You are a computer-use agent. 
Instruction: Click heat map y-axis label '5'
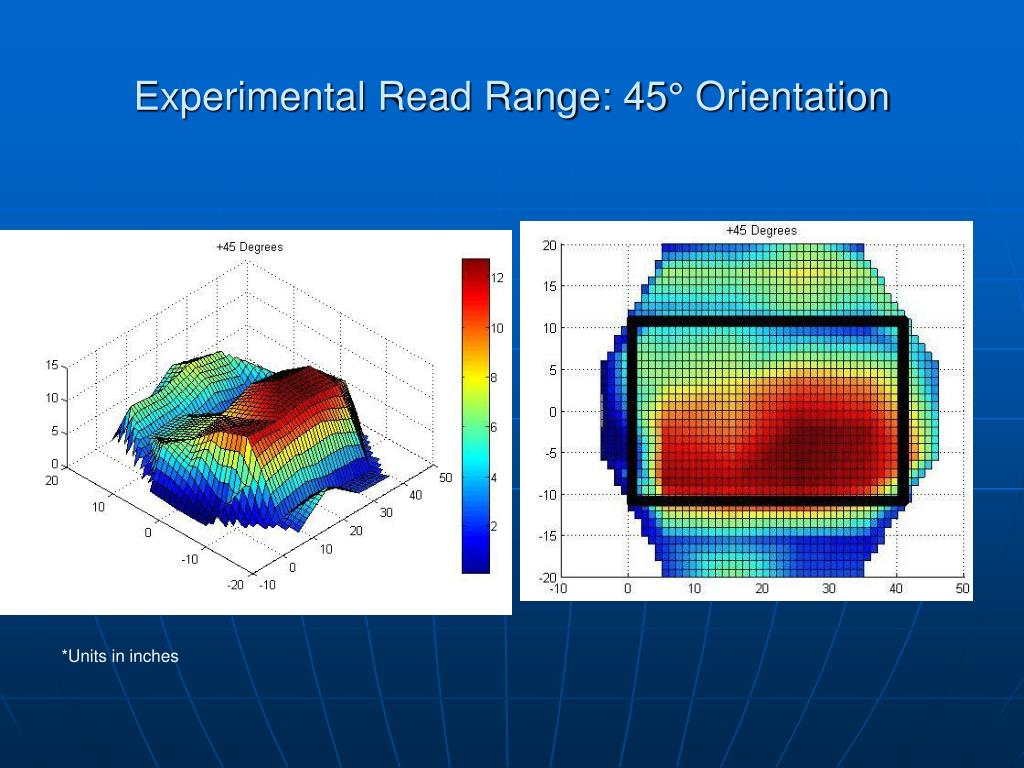553,370
